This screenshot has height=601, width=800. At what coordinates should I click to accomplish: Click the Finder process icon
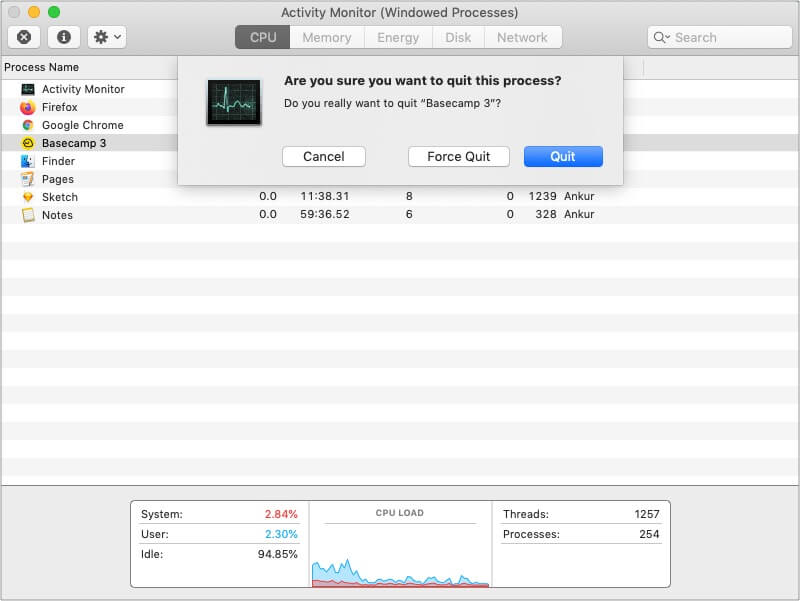(x=27, y=161)
